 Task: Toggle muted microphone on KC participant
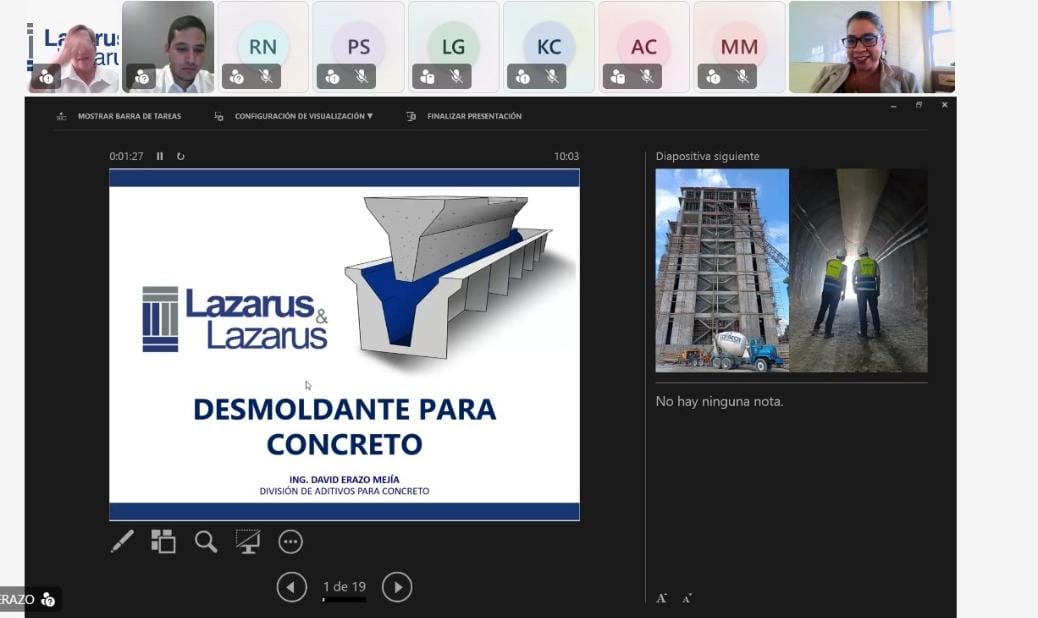tap(552, 76)
